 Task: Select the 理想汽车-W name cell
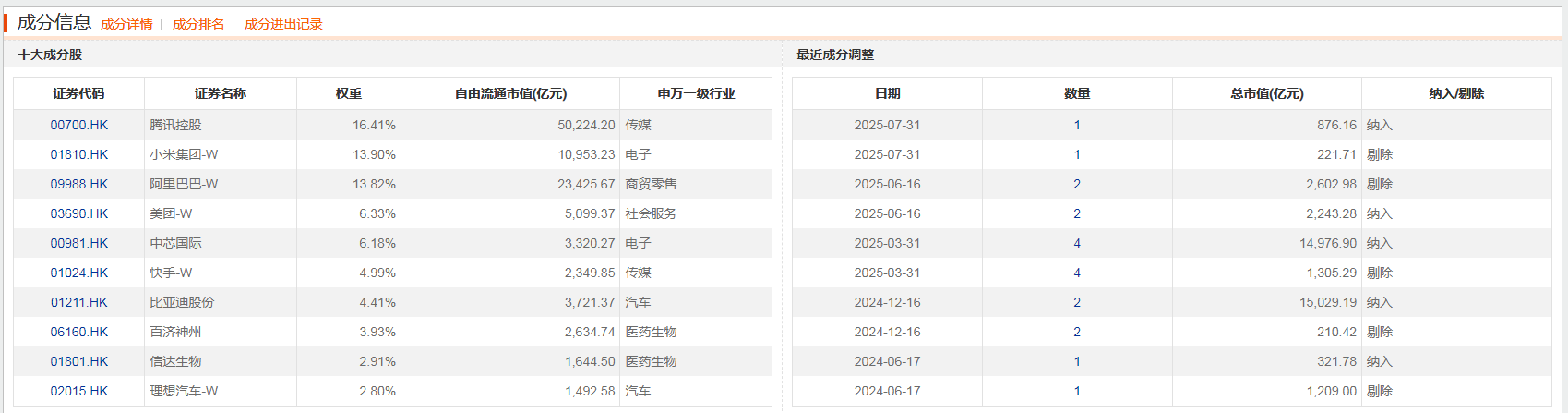(x=221, y=391)
